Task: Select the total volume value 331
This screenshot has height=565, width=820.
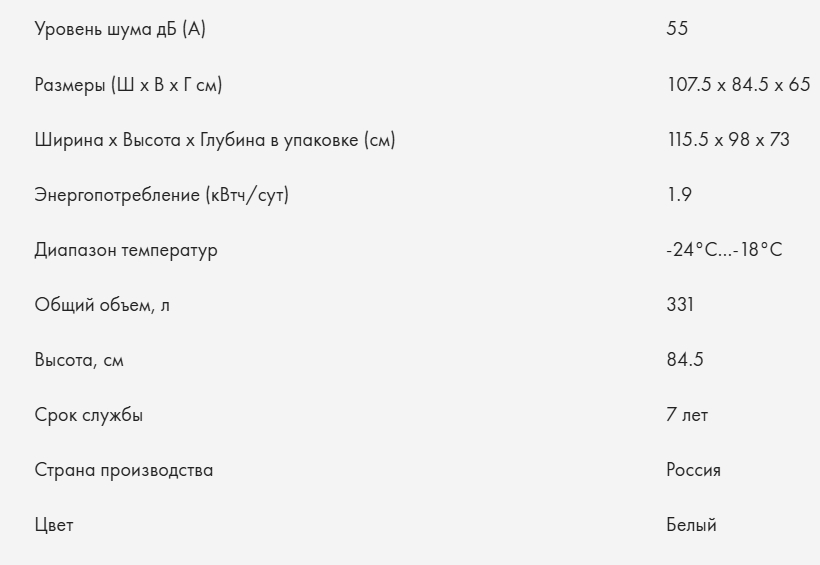Action: (680, 305)
